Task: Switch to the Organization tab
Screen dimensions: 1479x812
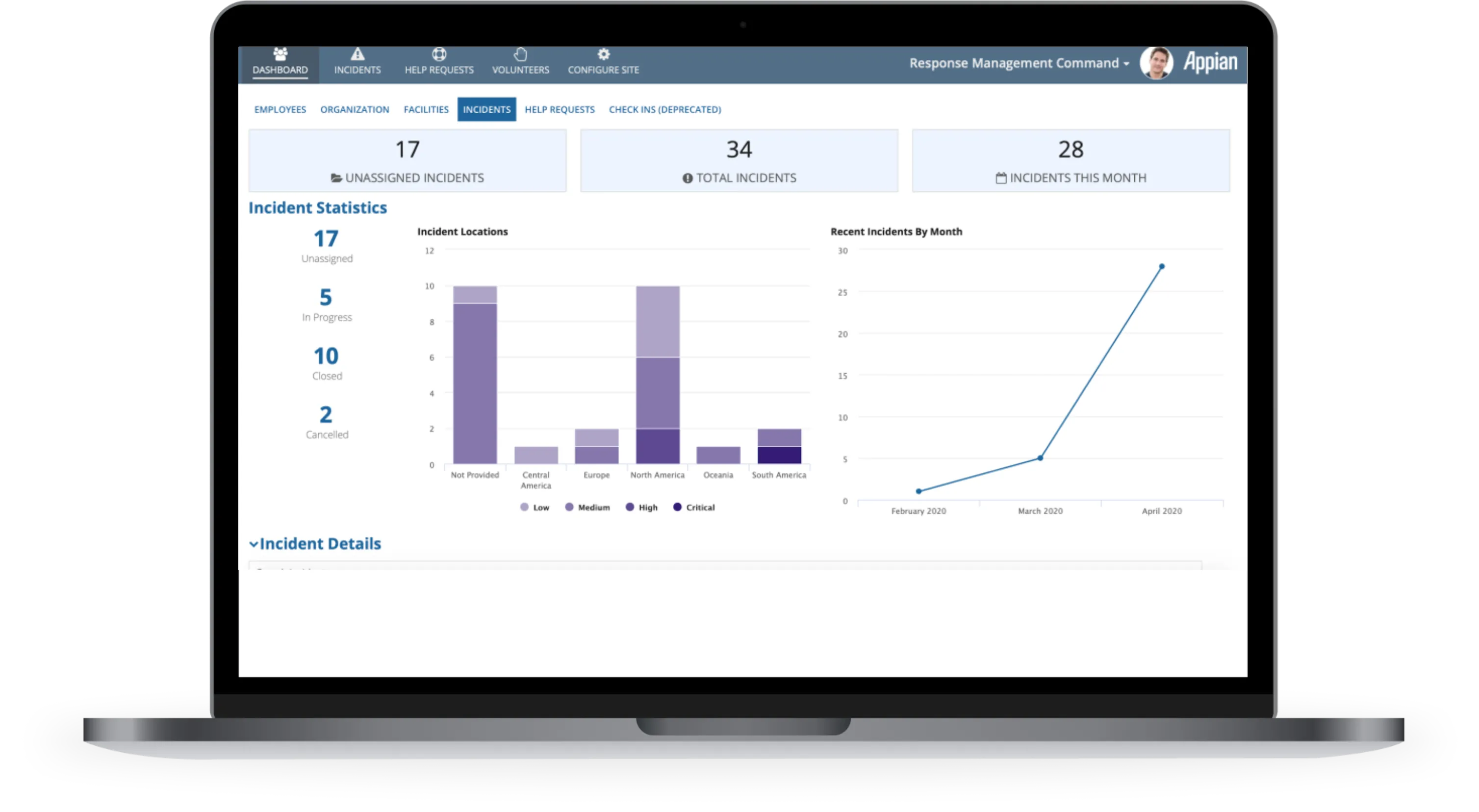Action: (x=355, y=109)
